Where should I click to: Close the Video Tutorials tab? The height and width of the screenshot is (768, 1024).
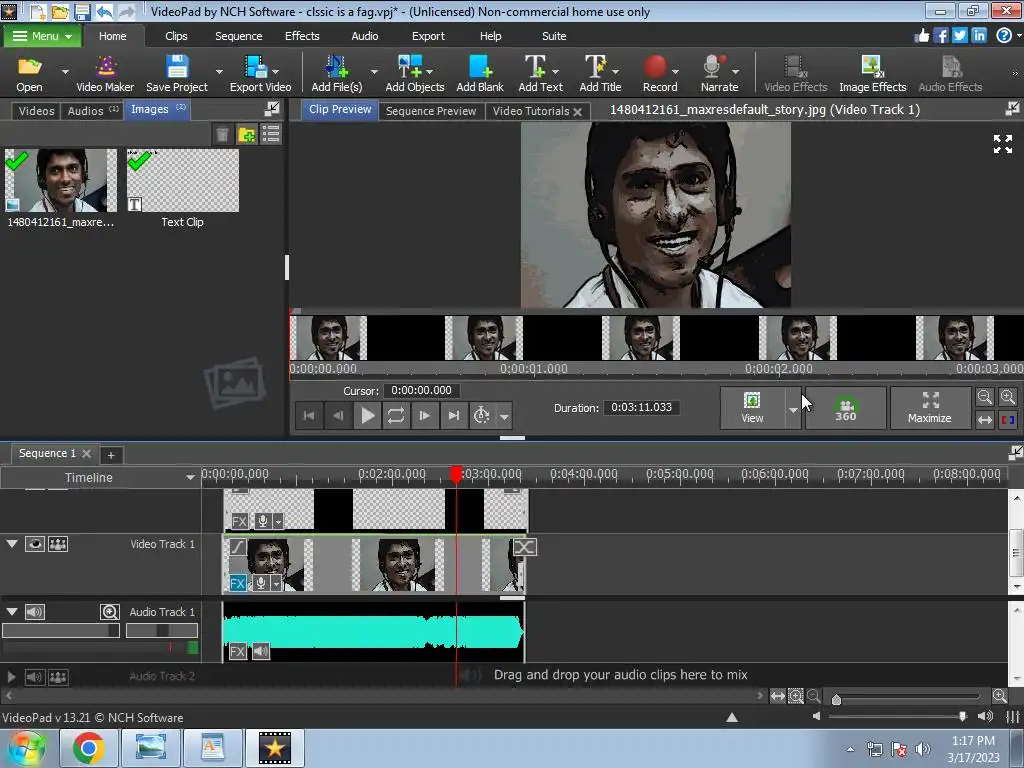click(577, 112)
